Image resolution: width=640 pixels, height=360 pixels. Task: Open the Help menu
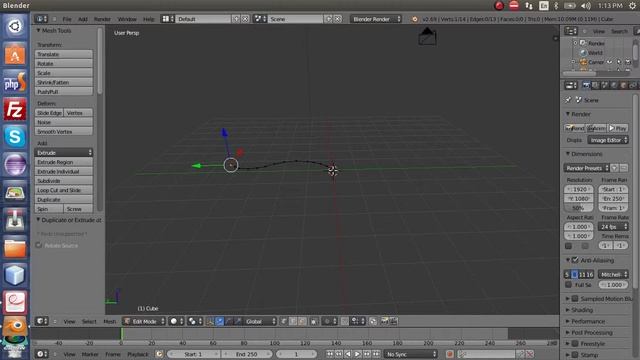click(149, 19)
